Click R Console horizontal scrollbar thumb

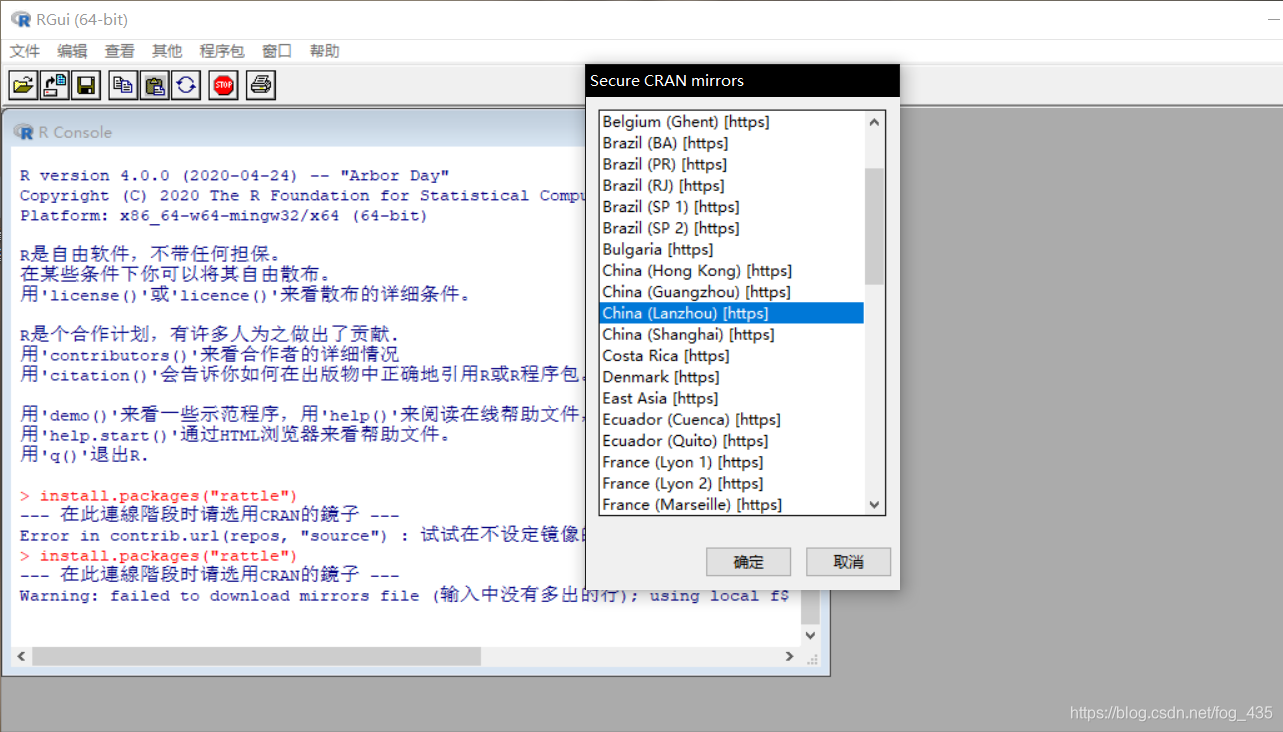(x=256, y=656)
